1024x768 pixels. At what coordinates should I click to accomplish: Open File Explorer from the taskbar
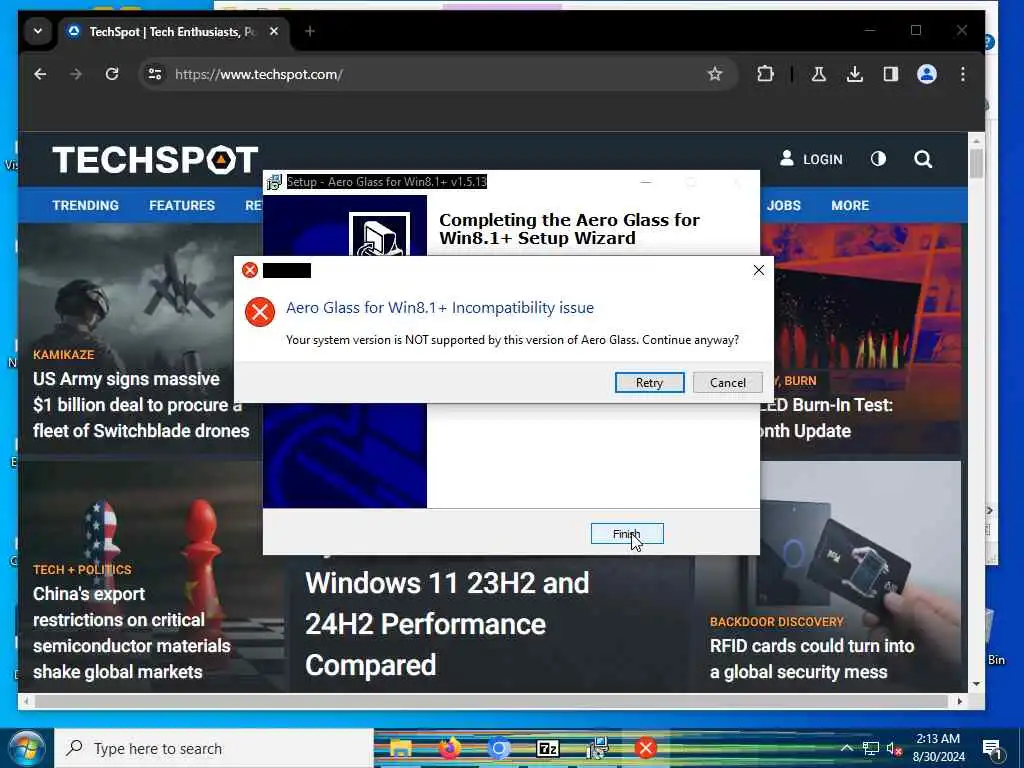pos(401,748)
